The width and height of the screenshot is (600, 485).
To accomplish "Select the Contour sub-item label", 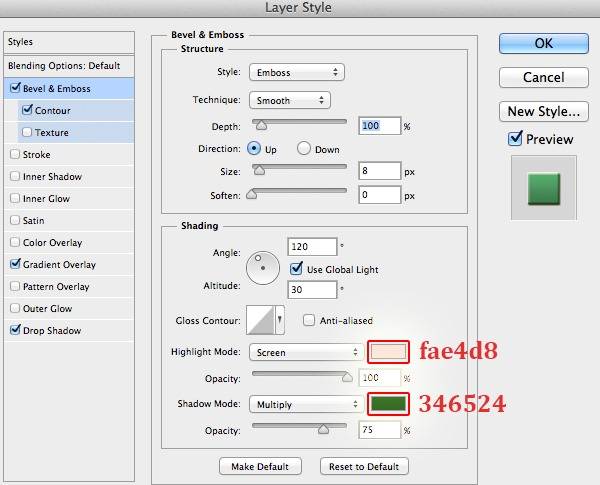I will click(x=53, y=111).
